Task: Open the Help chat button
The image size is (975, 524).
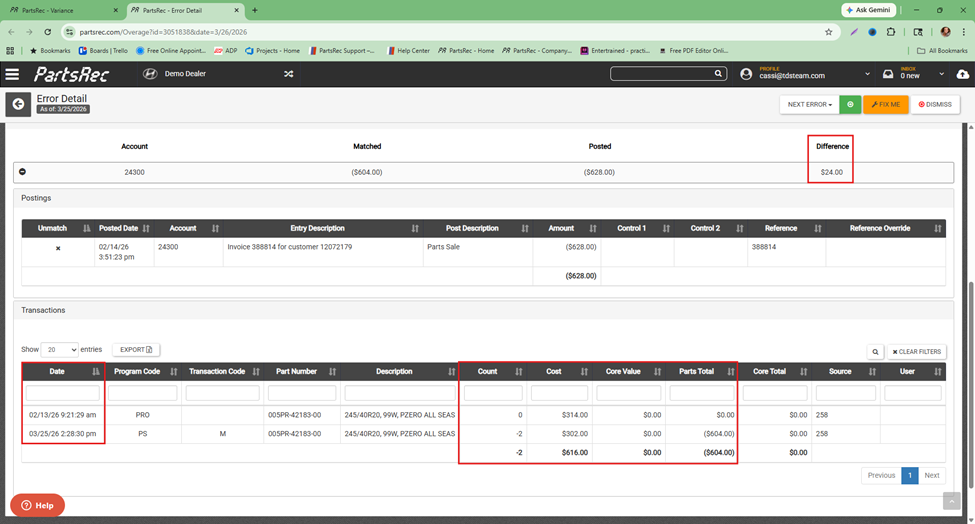Action: tap(37, 505)
